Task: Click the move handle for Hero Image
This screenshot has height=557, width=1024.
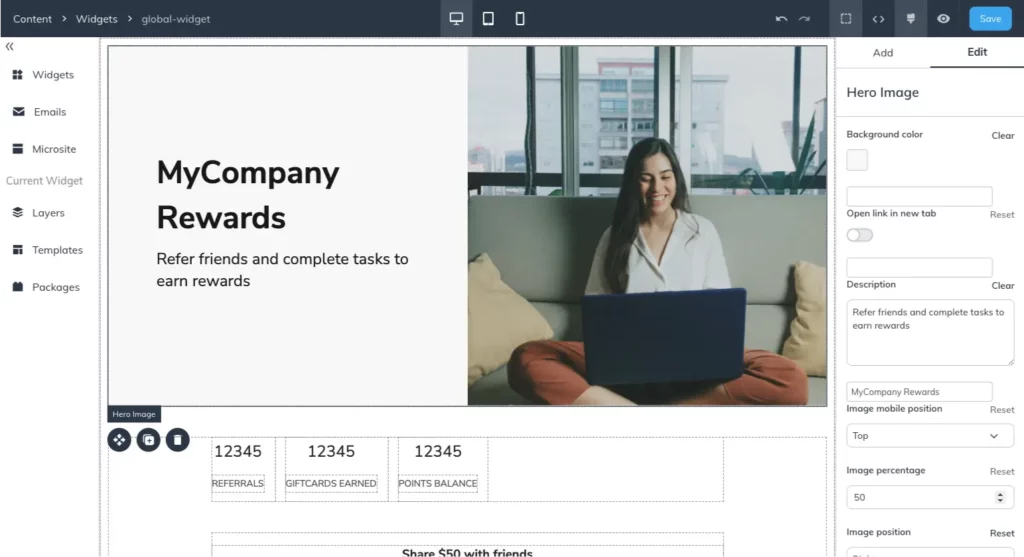Action: 119,440
